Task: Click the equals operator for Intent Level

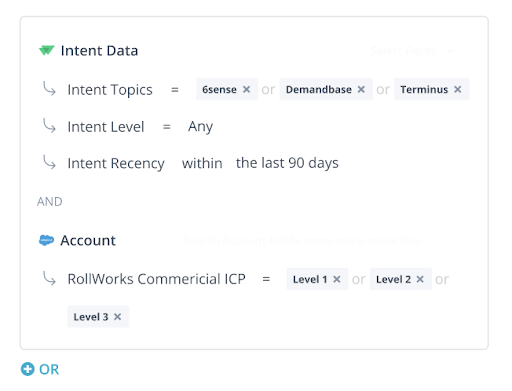Action: coord(167,127)
